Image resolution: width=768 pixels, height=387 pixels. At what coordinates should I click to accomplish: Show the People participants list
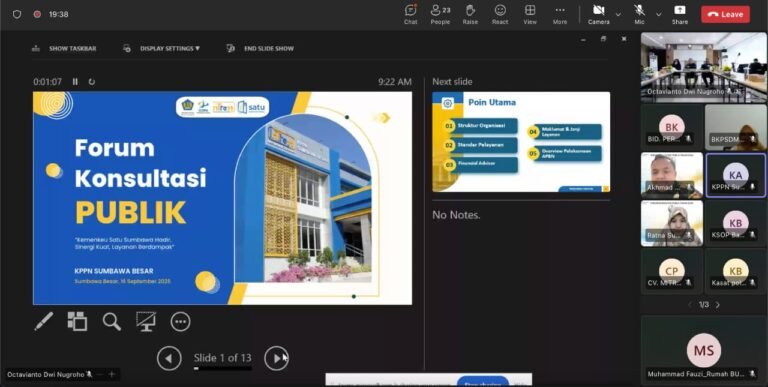440,14
